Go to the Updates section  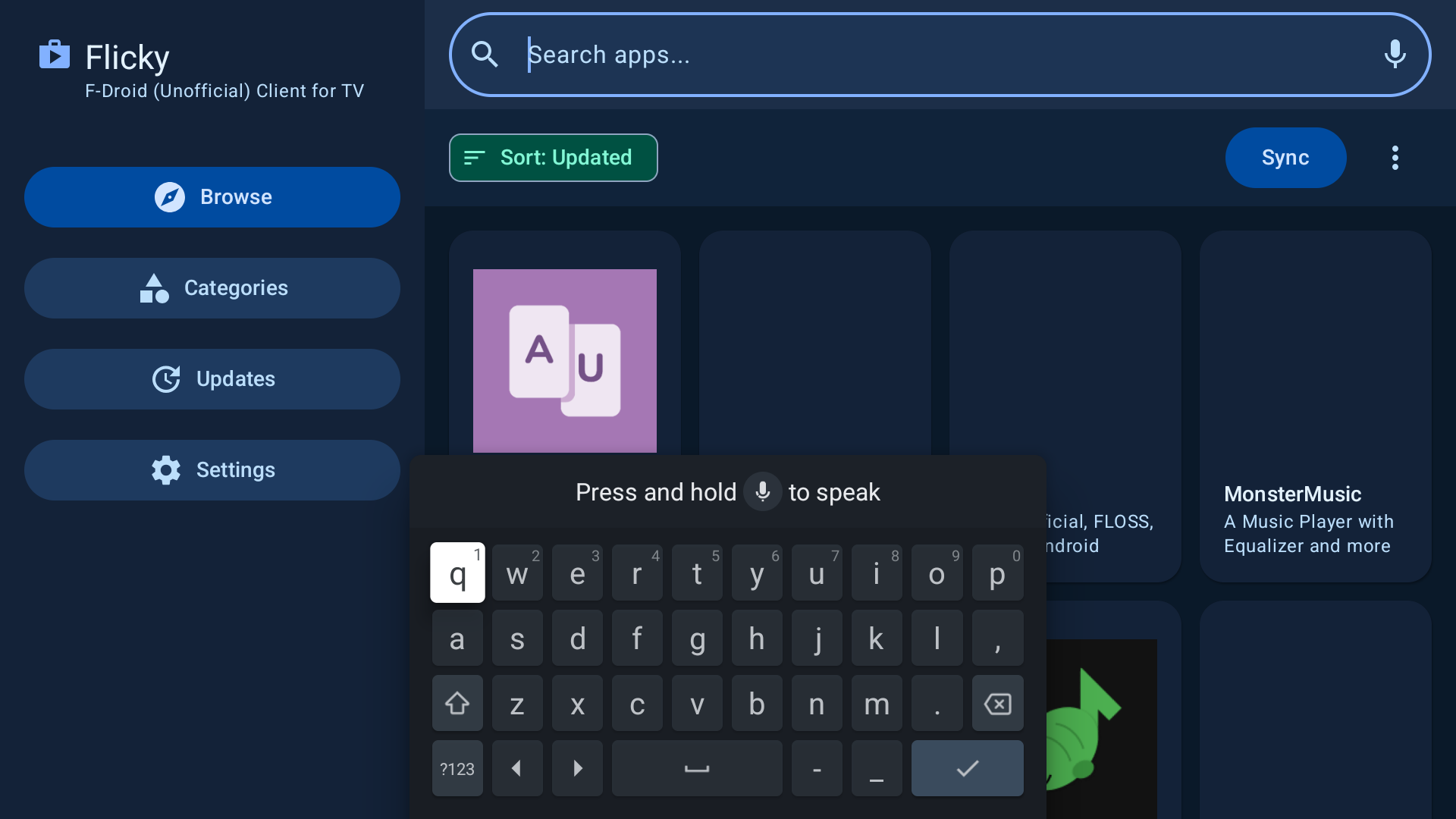point(212,379)
